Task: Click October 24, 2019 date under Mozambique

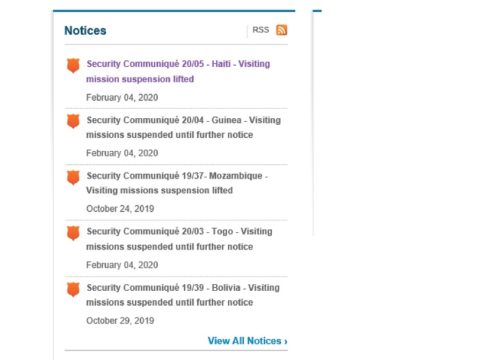Action: 120,209
